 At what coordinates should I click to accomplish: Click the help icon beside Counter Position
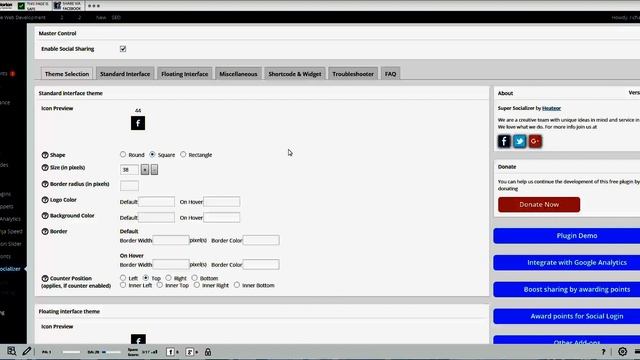[x=45, y=278]
